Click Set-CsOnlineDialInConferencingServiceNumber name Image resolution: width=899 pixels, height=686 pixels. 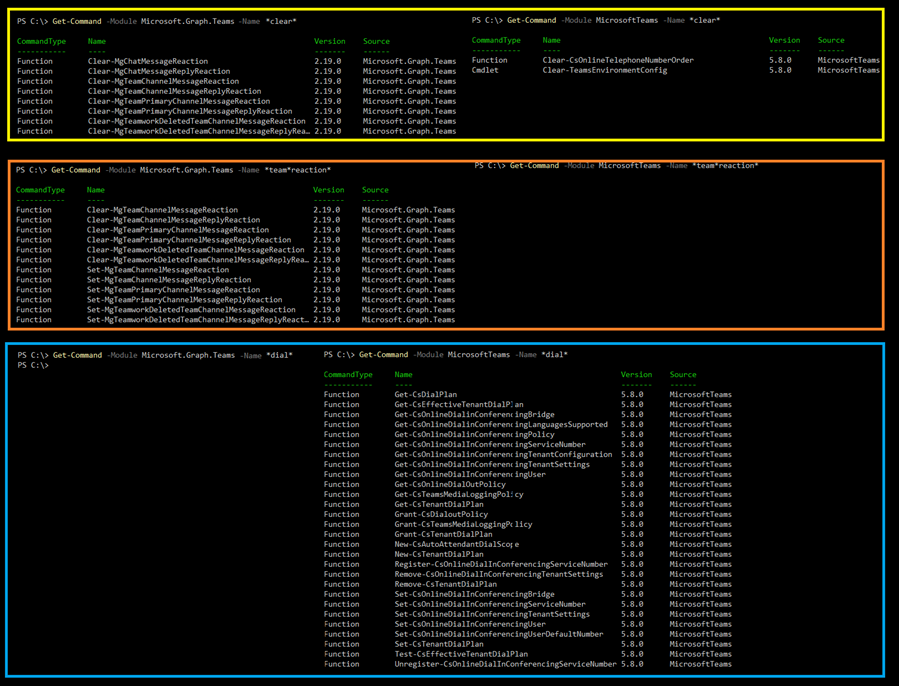point(490,605)
